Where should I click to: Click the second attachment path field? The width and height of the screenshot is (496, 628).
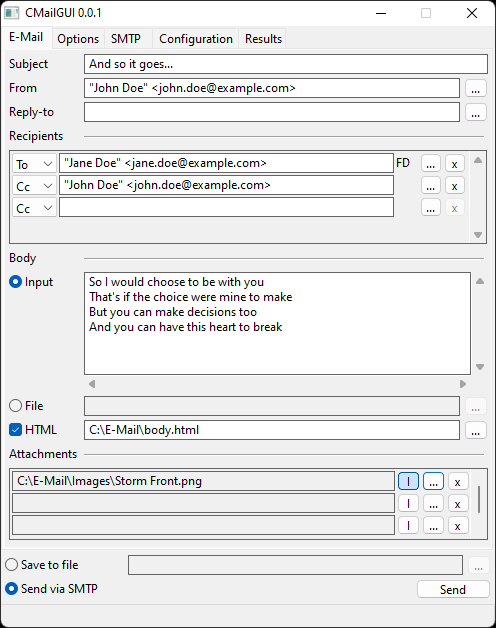point(204,503)
